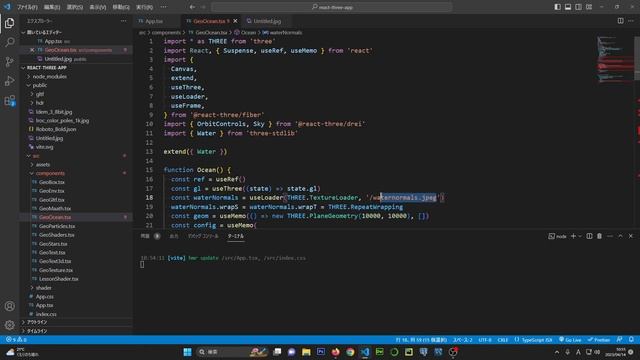Close the GeoOcean.tsx editor tab
The image size is (640, 360).
pos(236,21)
